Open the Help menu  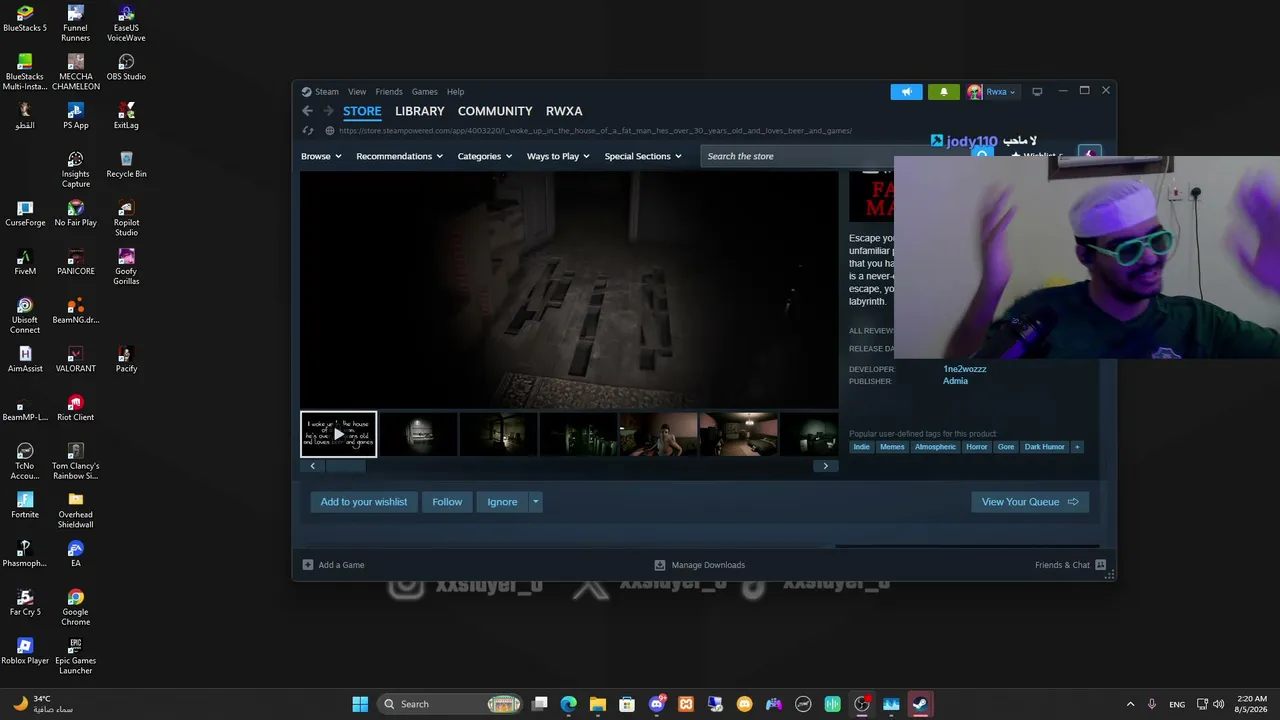[455, 92]
